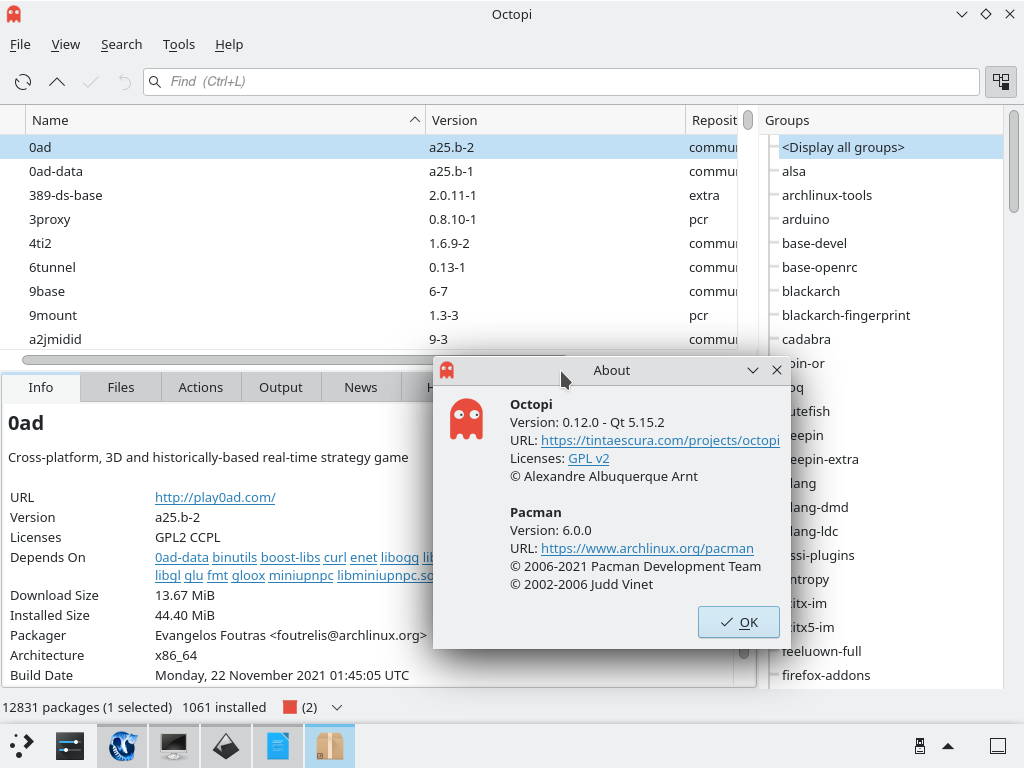Select the 6tunnel package row

pos(368,267)
